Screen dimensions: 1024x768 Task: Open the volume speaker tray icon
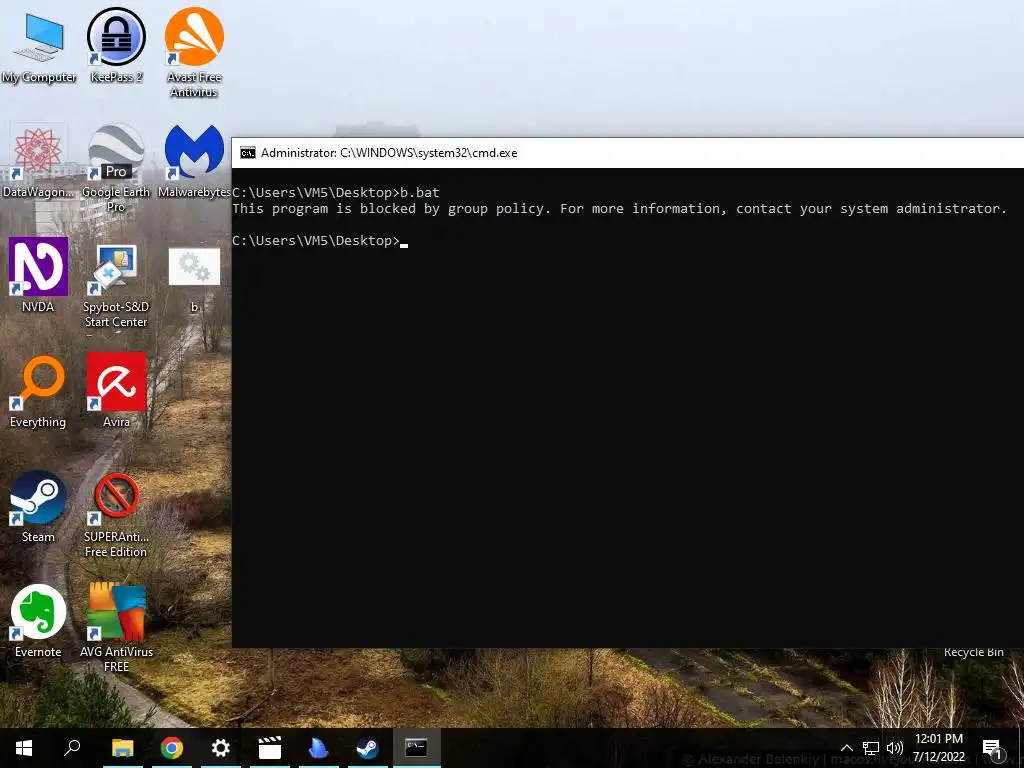pos(895,748)
